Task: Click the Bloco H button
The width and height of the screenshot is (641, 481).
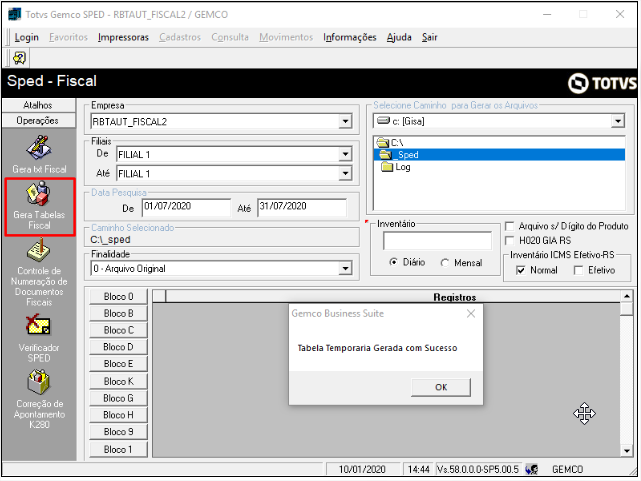Action: [x=118, y=415]
